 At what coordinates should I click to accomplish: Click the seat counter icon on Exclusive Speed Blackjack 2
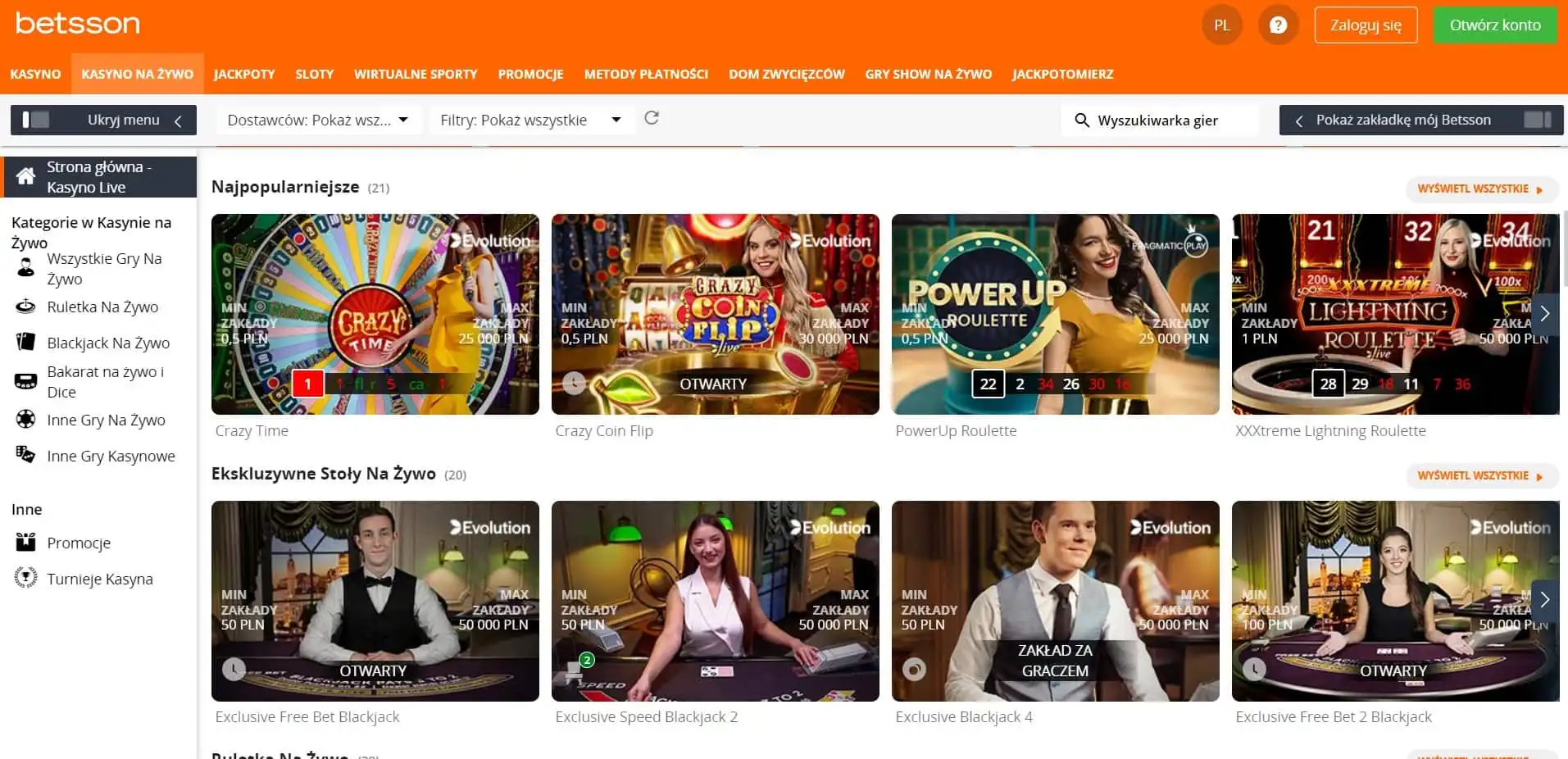pos(579,666)
